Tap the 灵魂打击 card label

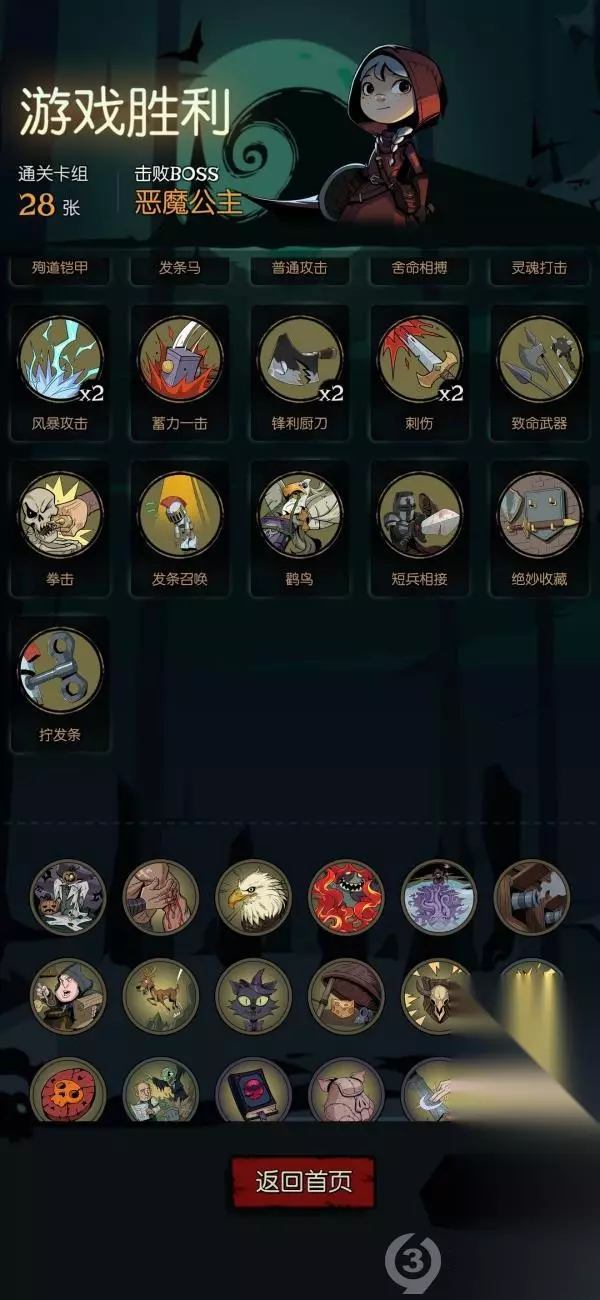point(540,268)
